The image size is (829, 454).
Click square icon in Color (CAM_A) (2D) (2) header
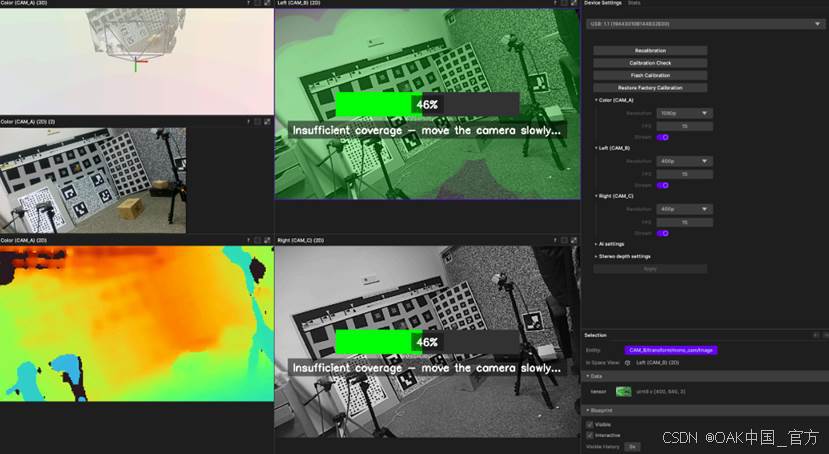258,122
